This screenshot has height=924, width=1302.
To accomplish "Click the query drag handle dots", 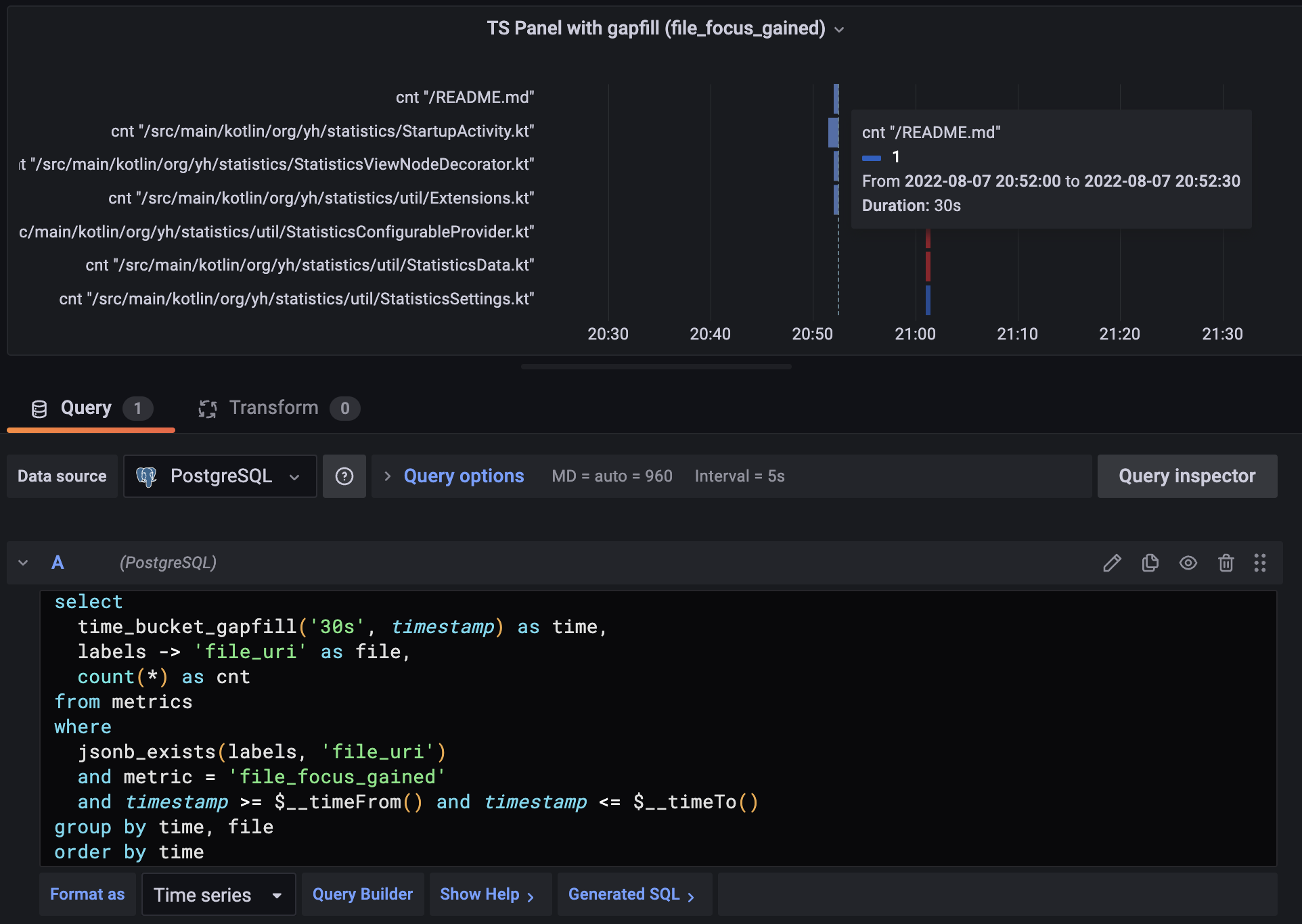I will 1259,563.
